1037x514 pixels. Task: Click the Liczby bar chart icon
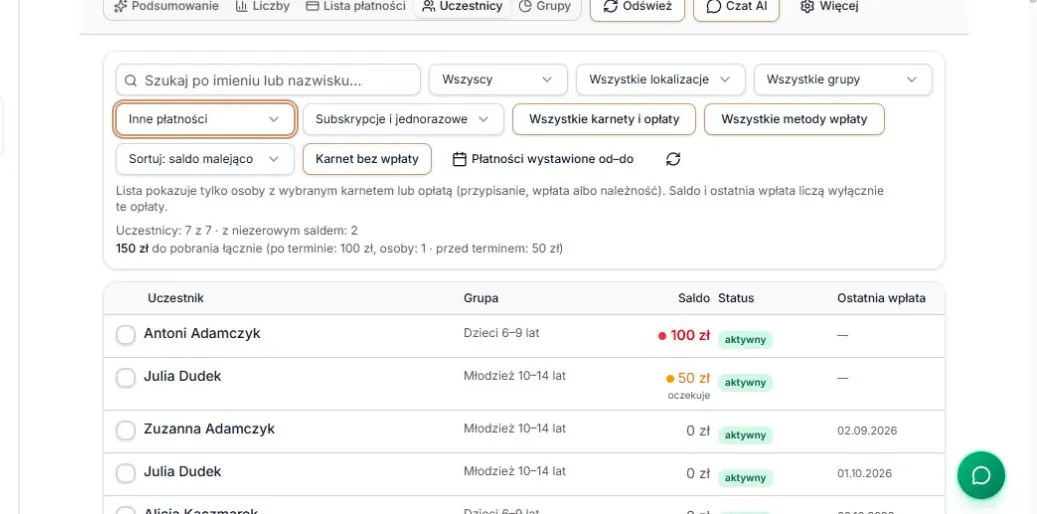coord(241,7)
